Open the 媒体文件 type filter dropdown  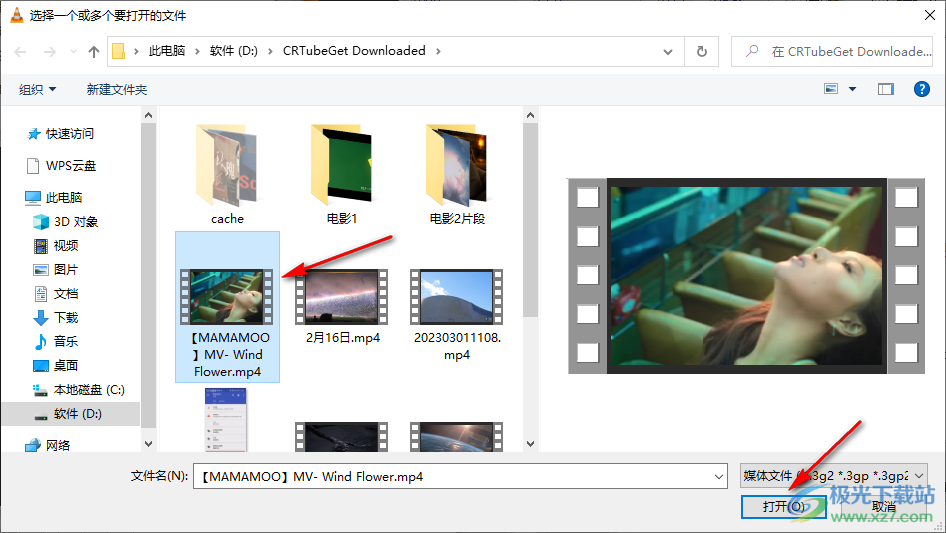pos(834,476)
